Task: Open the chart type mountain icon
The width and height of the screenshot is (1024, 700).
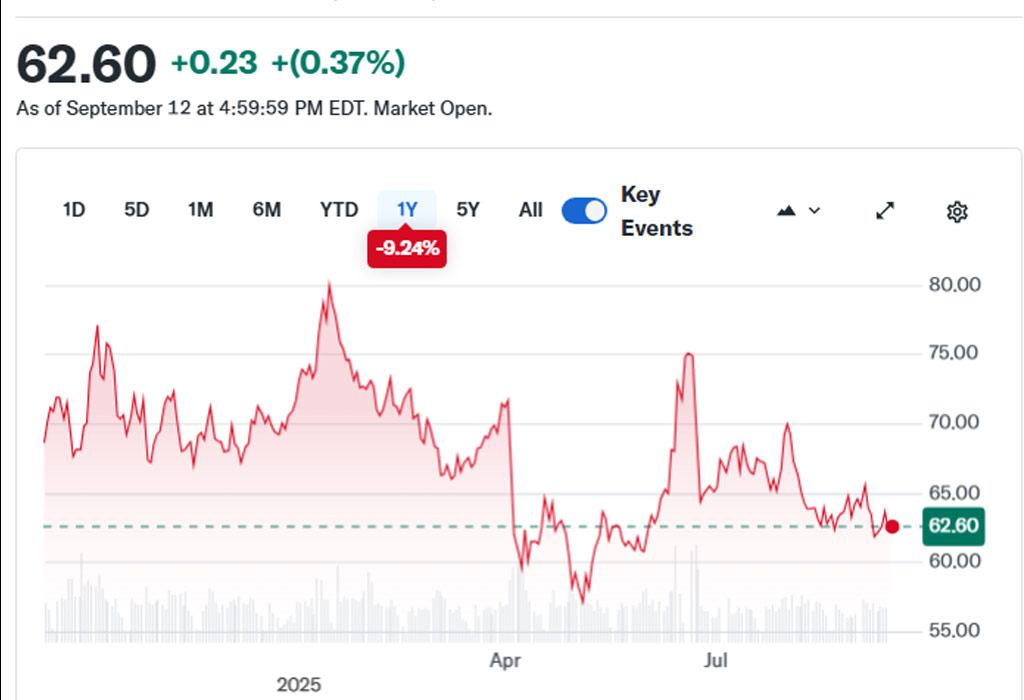Action: click(787, 211)
